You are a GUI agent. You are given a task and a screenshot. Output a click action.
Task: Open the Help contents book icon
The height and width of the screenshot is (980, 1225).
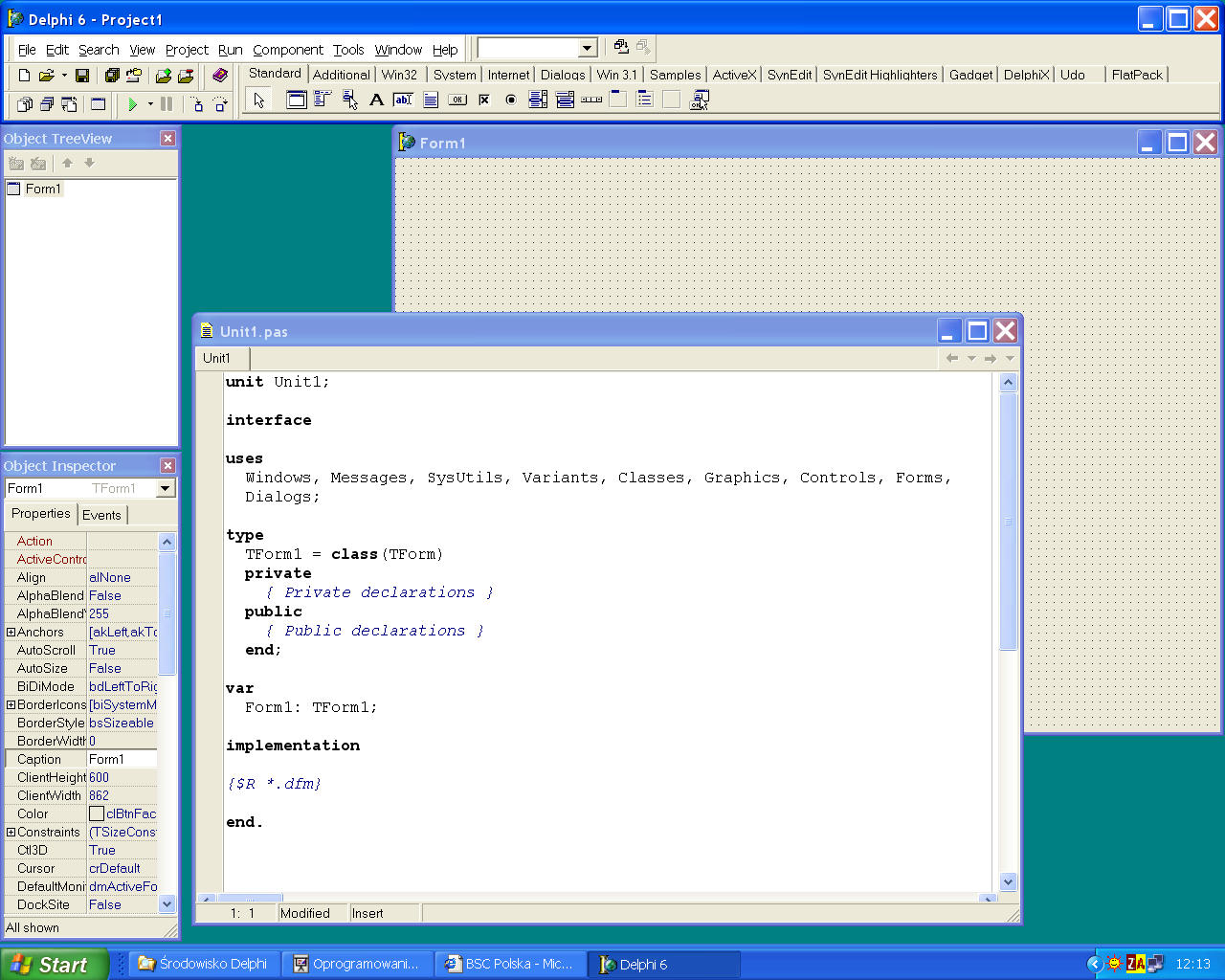pyautogui.click(x=220, y=75)
